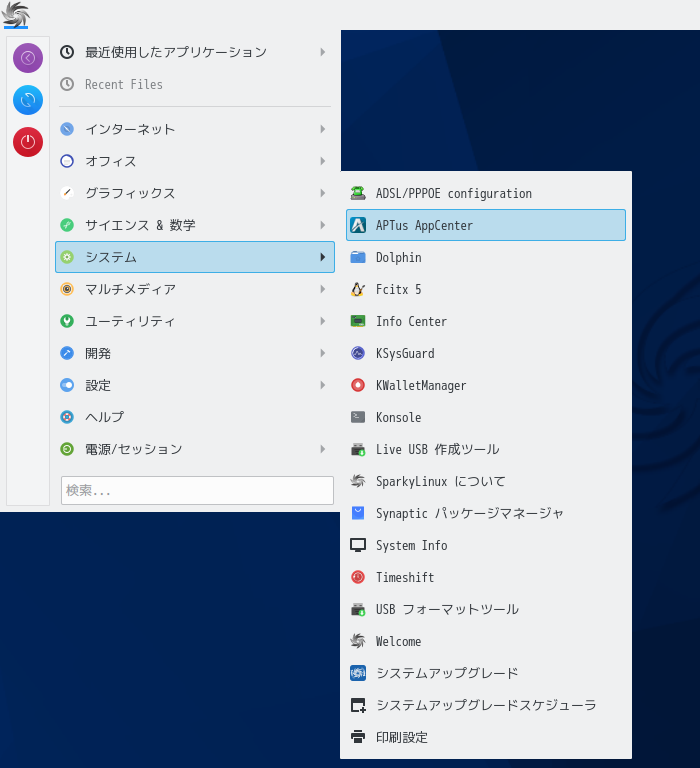This screenshot has width=700, height=768.
Task: Click the Timeshift red clock icon
Action: point(358,577)
